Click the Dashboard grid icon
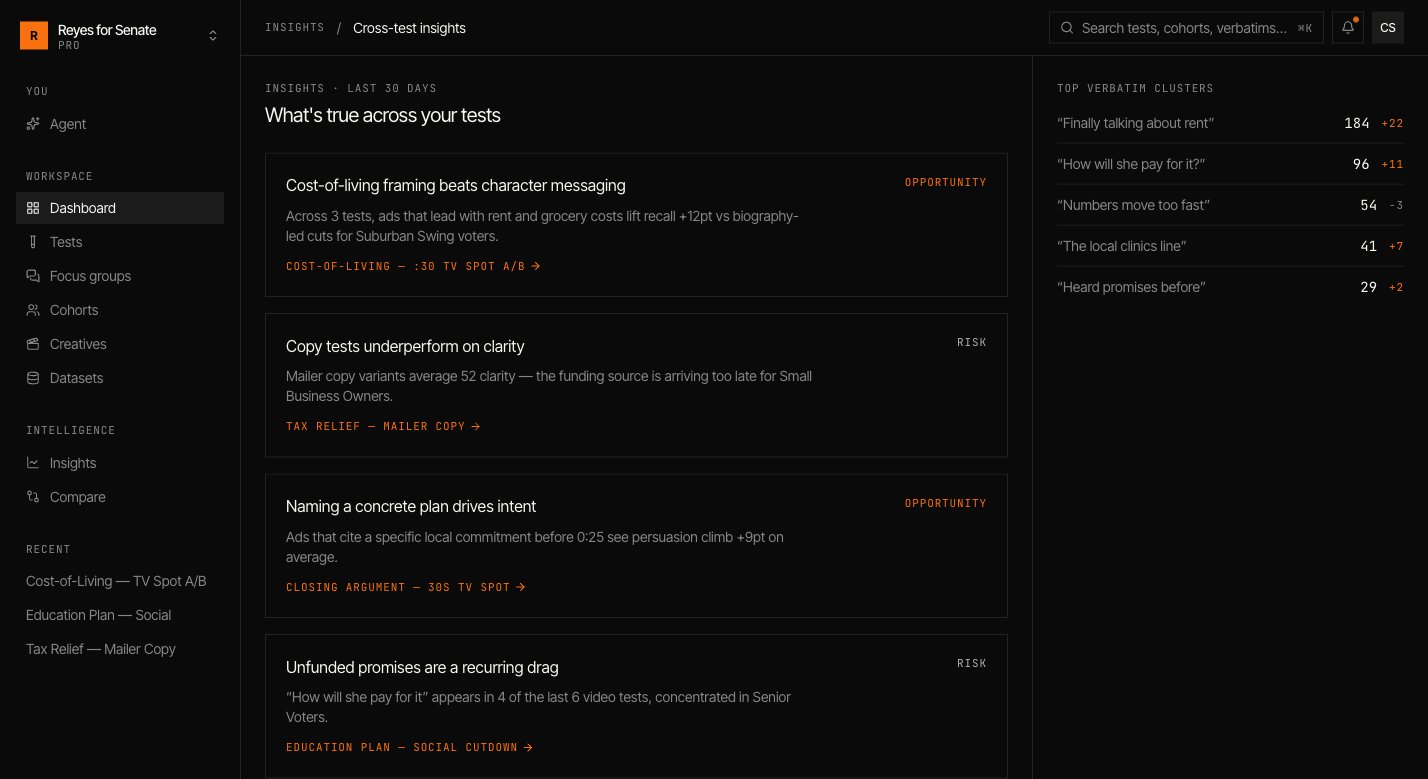This screenshot has height=779, width=1428. [33, 208]
